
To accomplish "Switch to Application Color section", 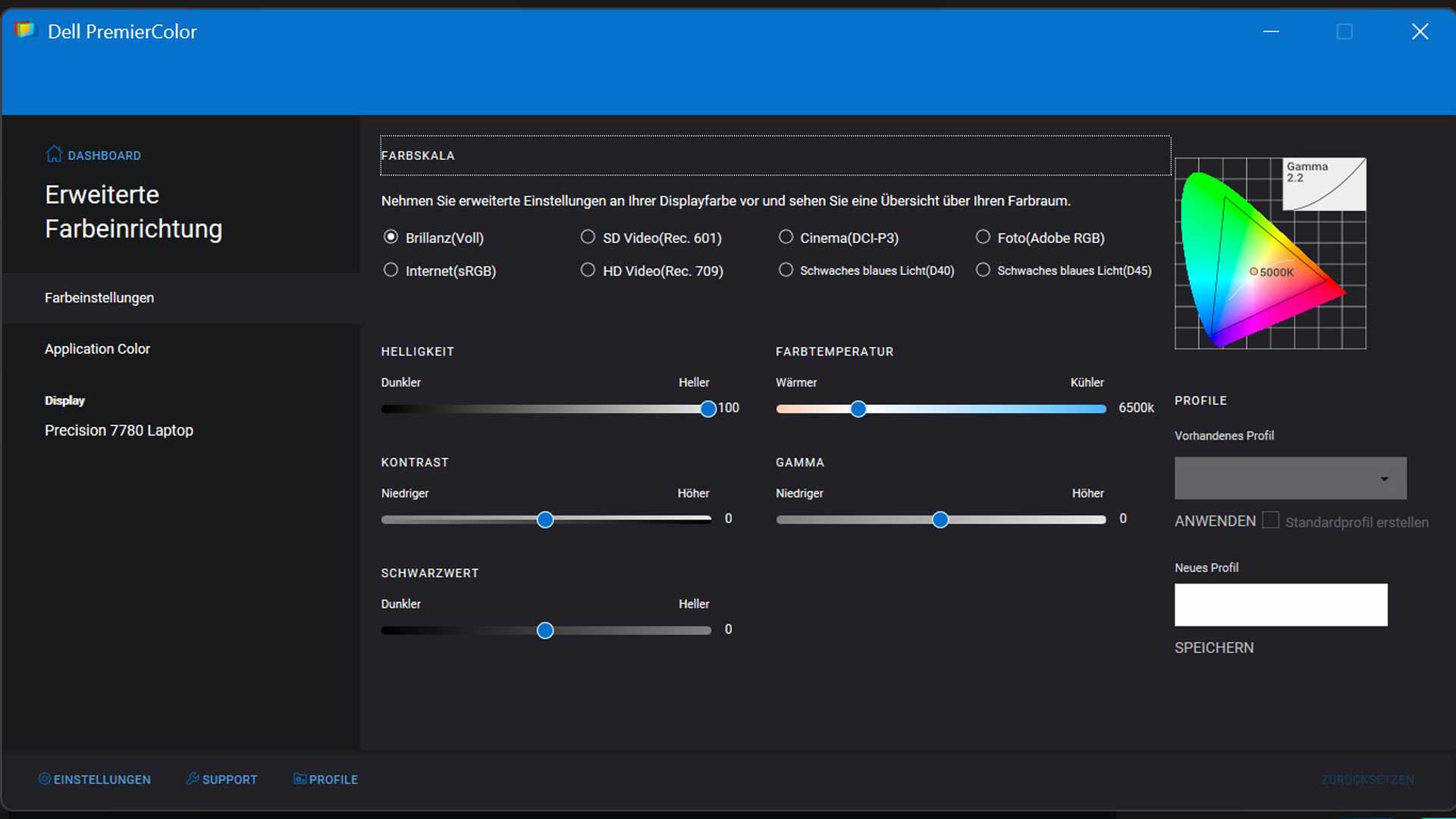I will pyautogui.click(x=97, y=349).
